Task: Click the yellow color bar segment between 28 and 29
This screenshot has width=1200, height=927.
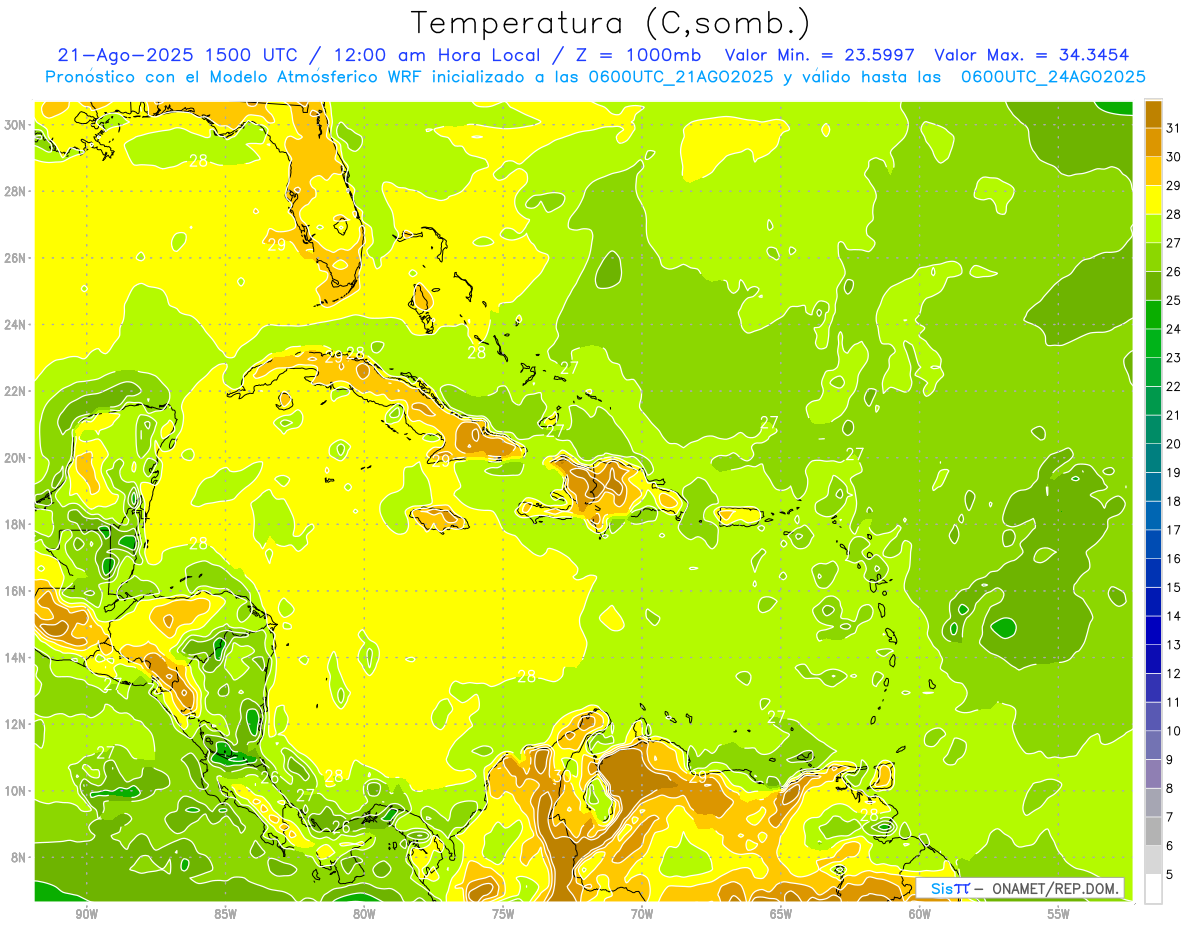Action: (1153, 200)
